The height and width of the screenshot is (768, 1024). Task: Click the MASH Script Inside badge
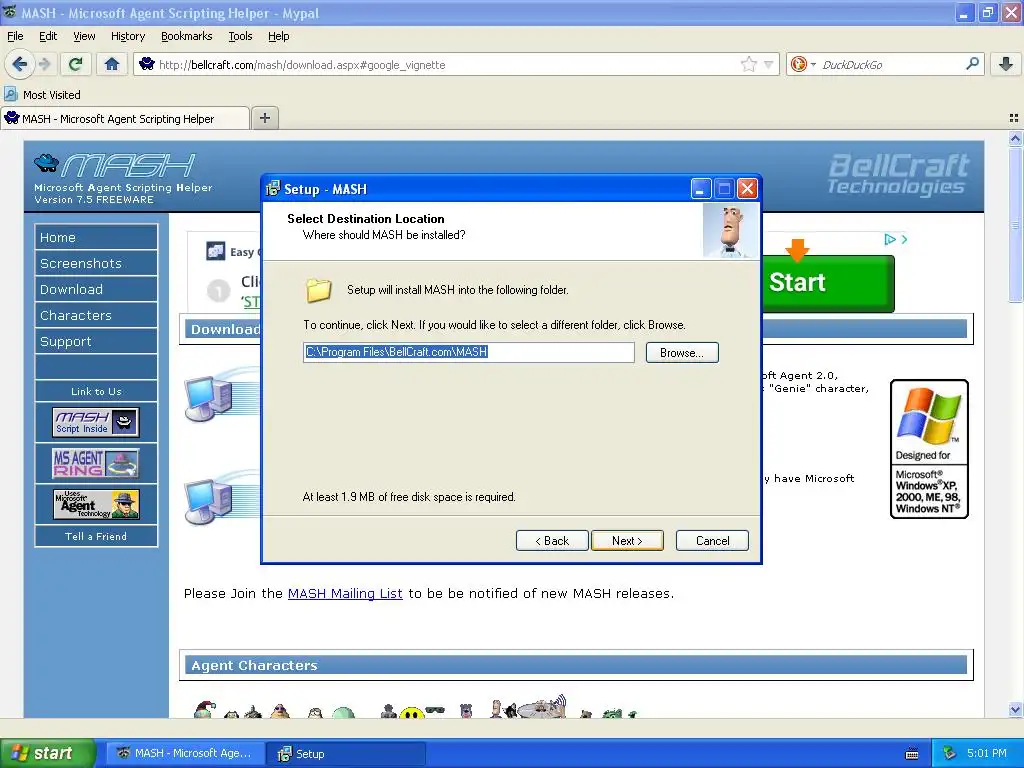click(95, 422)
